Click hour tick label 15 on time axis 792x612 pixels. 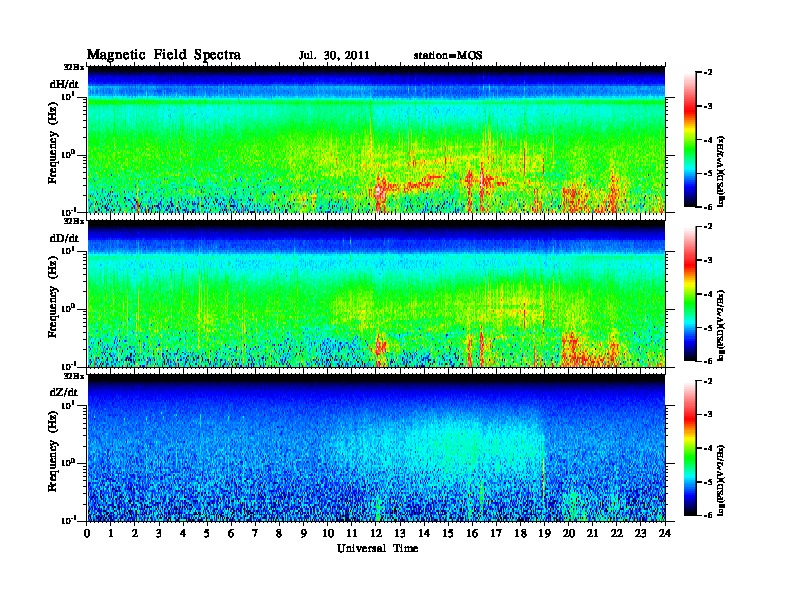click(448, 534)
